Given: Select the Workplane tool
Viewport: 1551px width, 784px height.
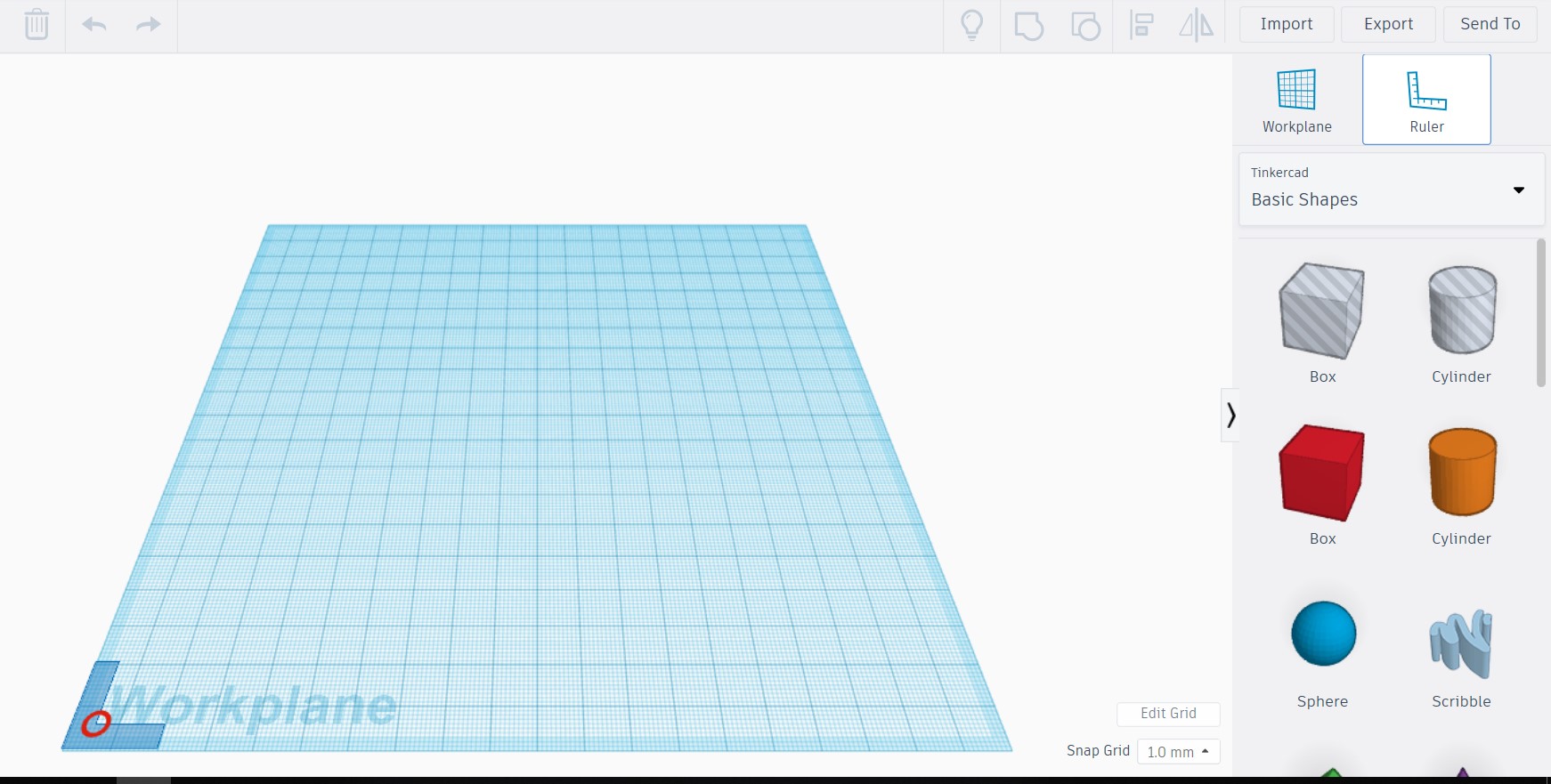Looking at the screenshot, I should 1297,100.
